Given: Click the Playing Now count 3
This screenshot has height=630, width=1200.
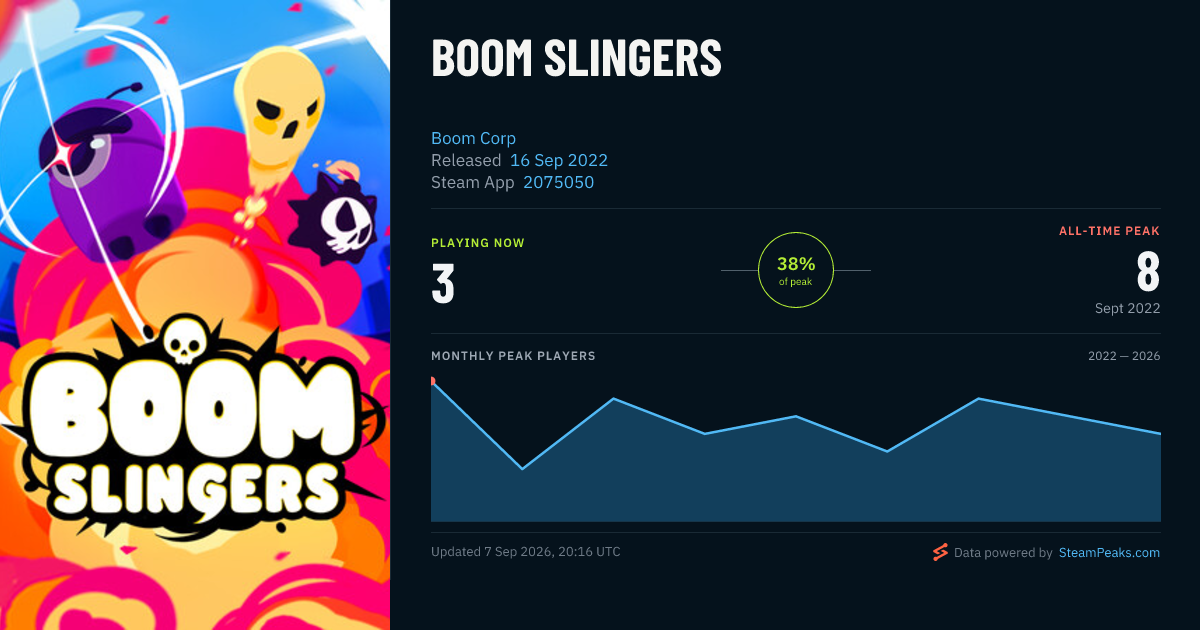Looking at the screenshot, I should pyautogui.click(x=443, y=284).
